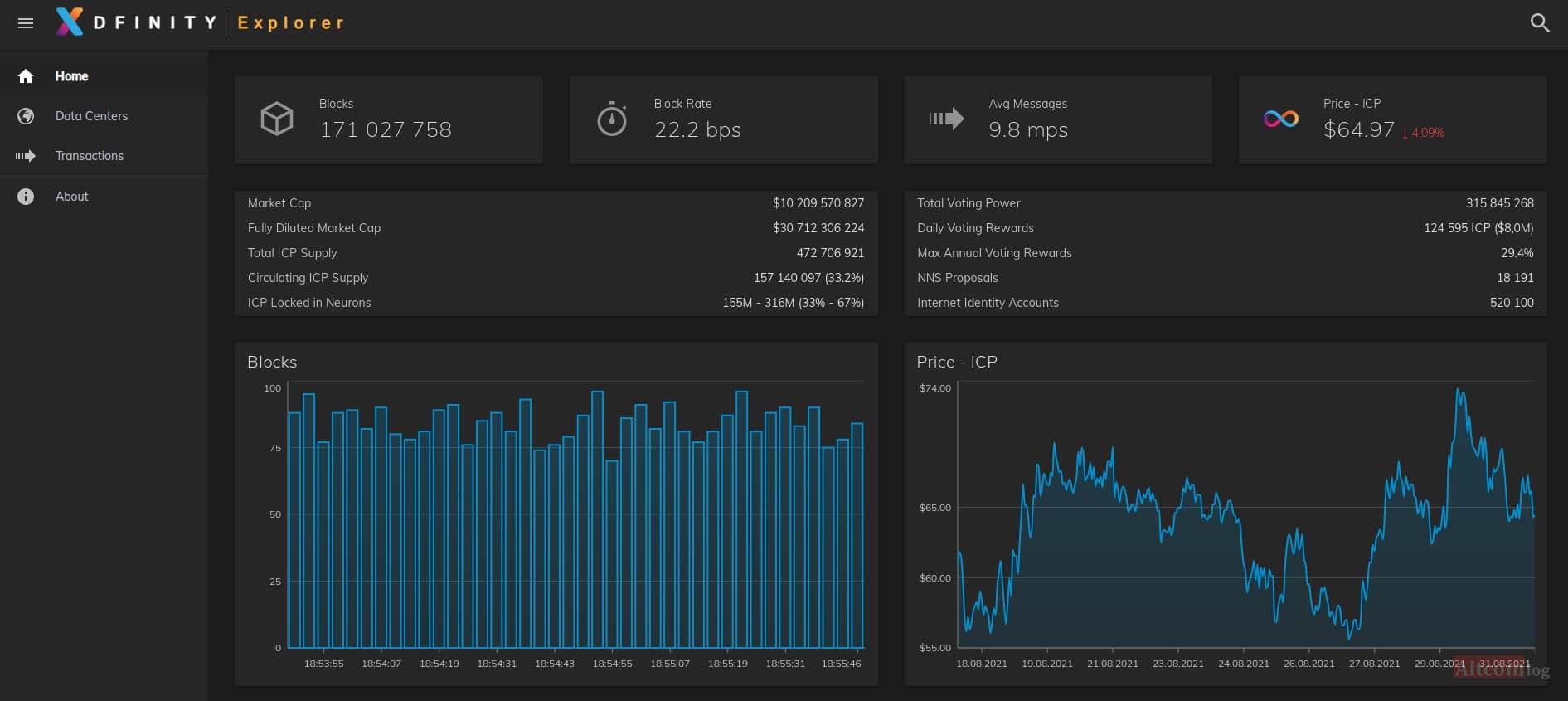The height and width of the screenshot is (701, 1568).
Task: Click the Market Cap value $10 209 570 827
Action: click(818, 203)
